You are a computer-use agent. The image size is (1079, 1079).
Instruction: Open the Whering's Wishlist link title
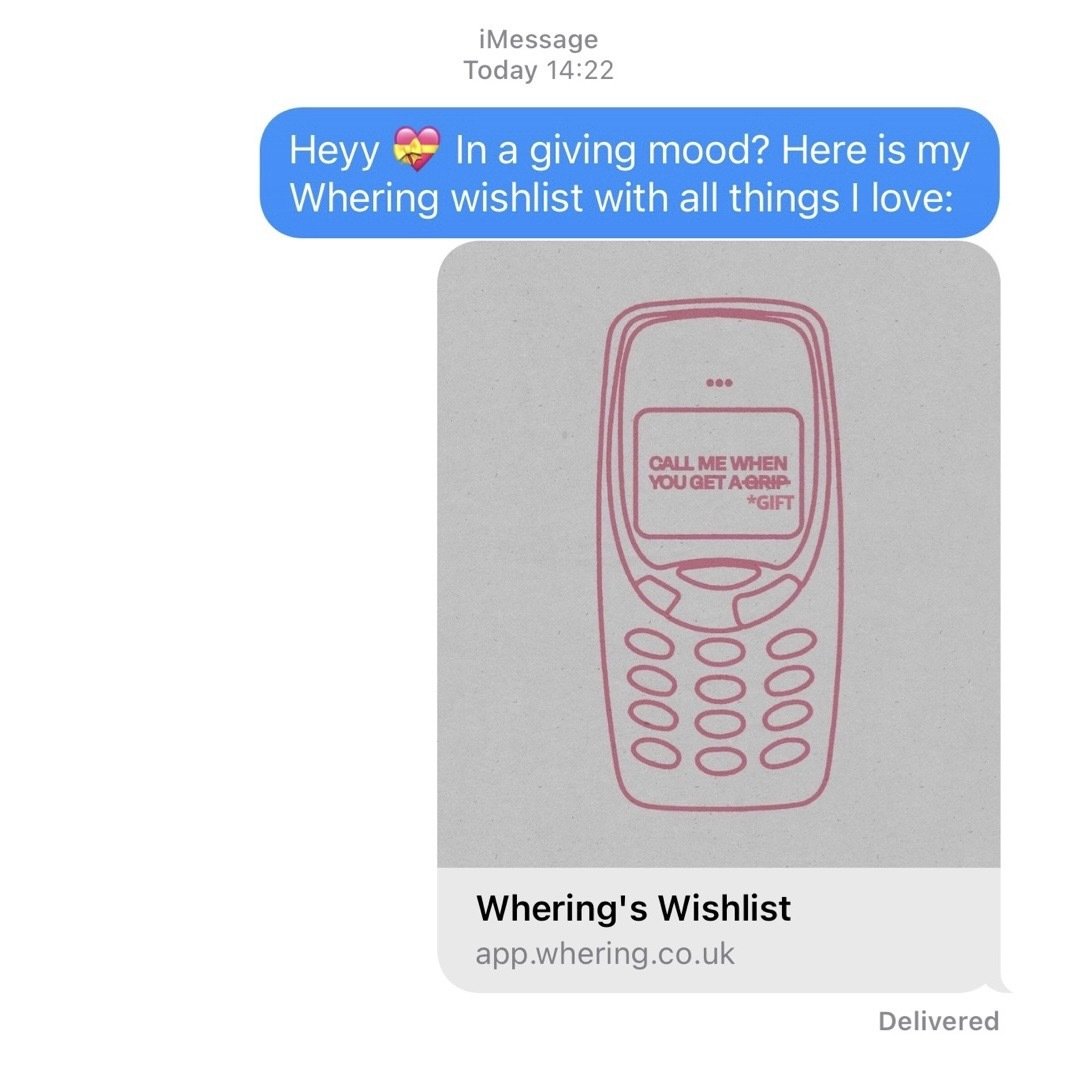633,908
